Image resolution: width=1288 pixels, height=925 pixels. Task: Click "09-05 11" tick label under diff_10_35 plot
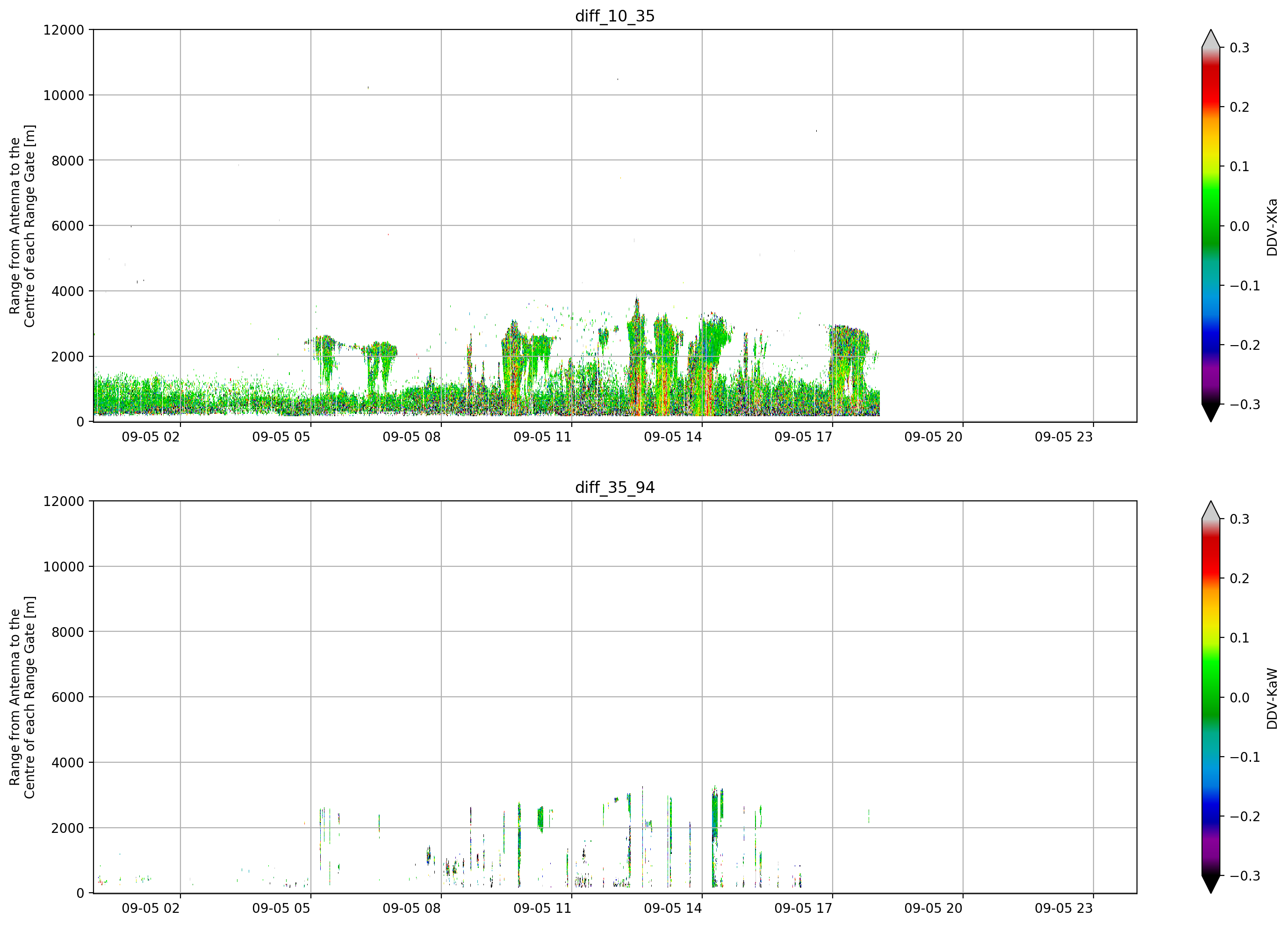[542, 437]
